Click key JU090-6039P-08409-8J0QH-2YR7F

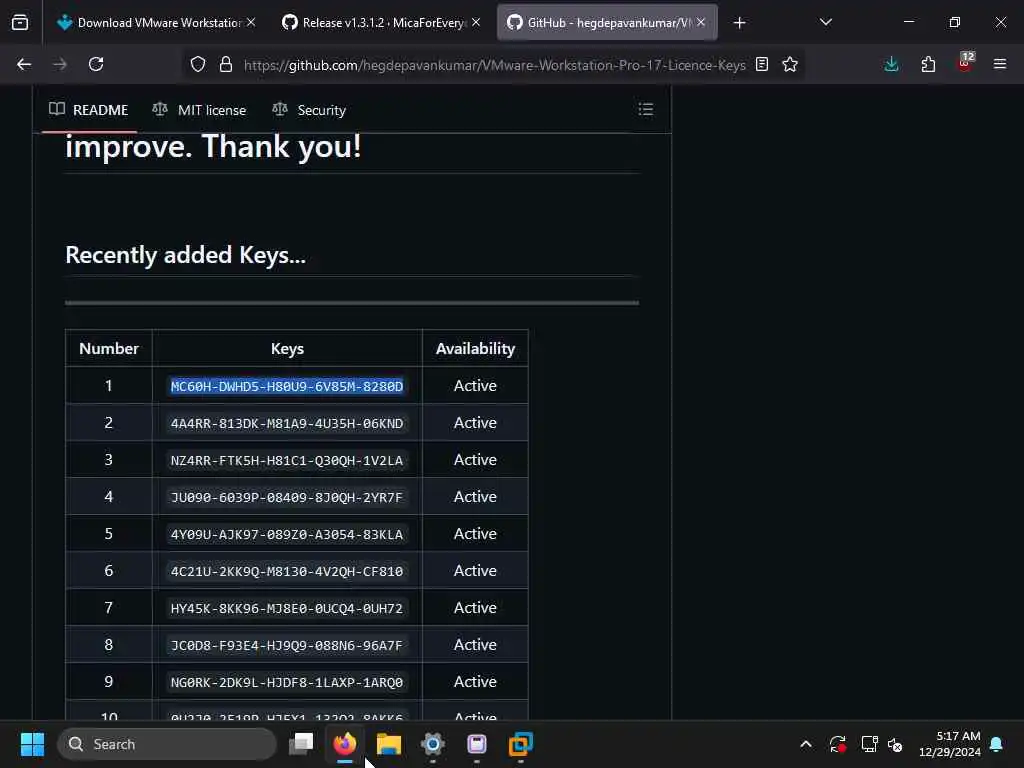pos(287,497)
